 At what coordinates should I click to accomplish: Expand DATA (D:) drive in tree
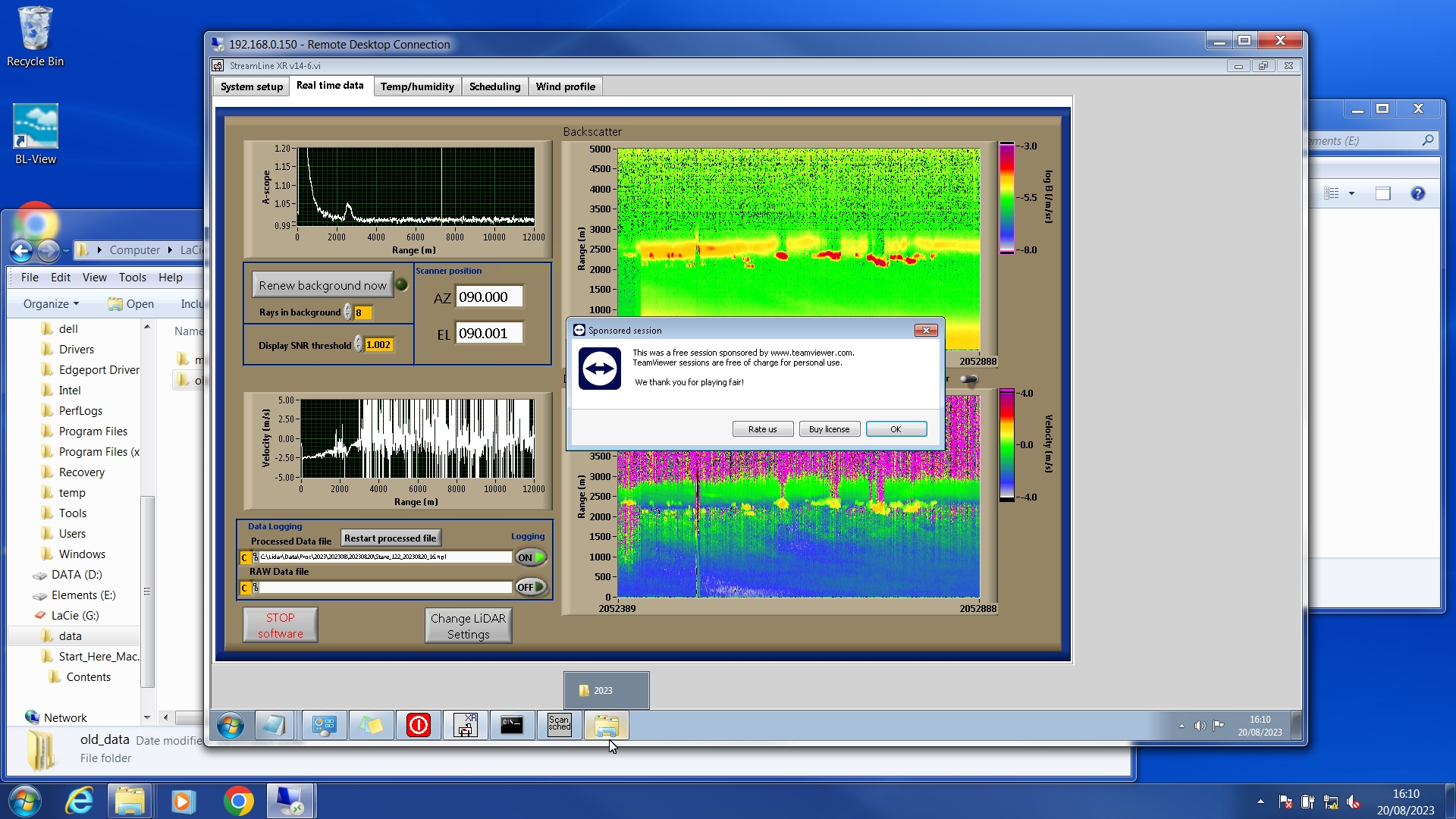[x=77, y=575]
